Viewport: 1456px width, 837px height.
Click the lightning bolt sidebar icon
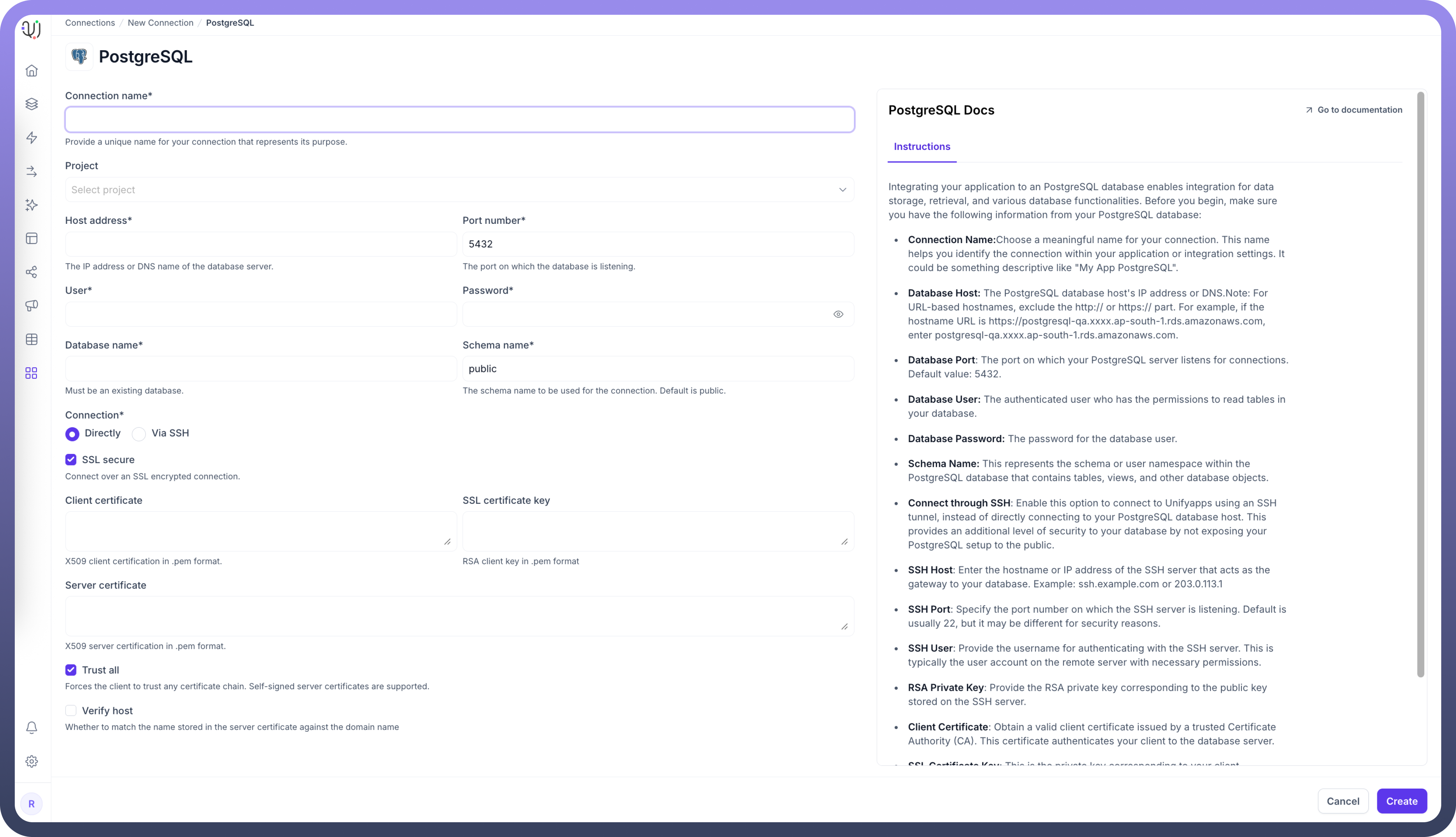point(32,138)
